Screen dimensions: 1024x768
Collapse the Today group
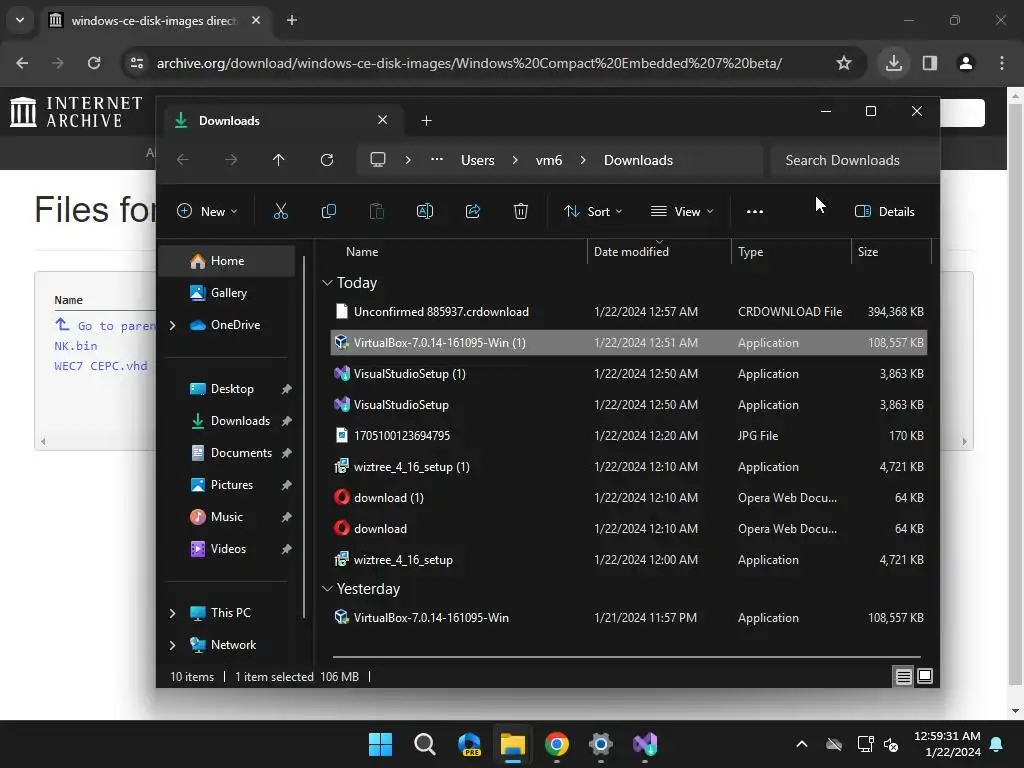[x=328, y=283]
